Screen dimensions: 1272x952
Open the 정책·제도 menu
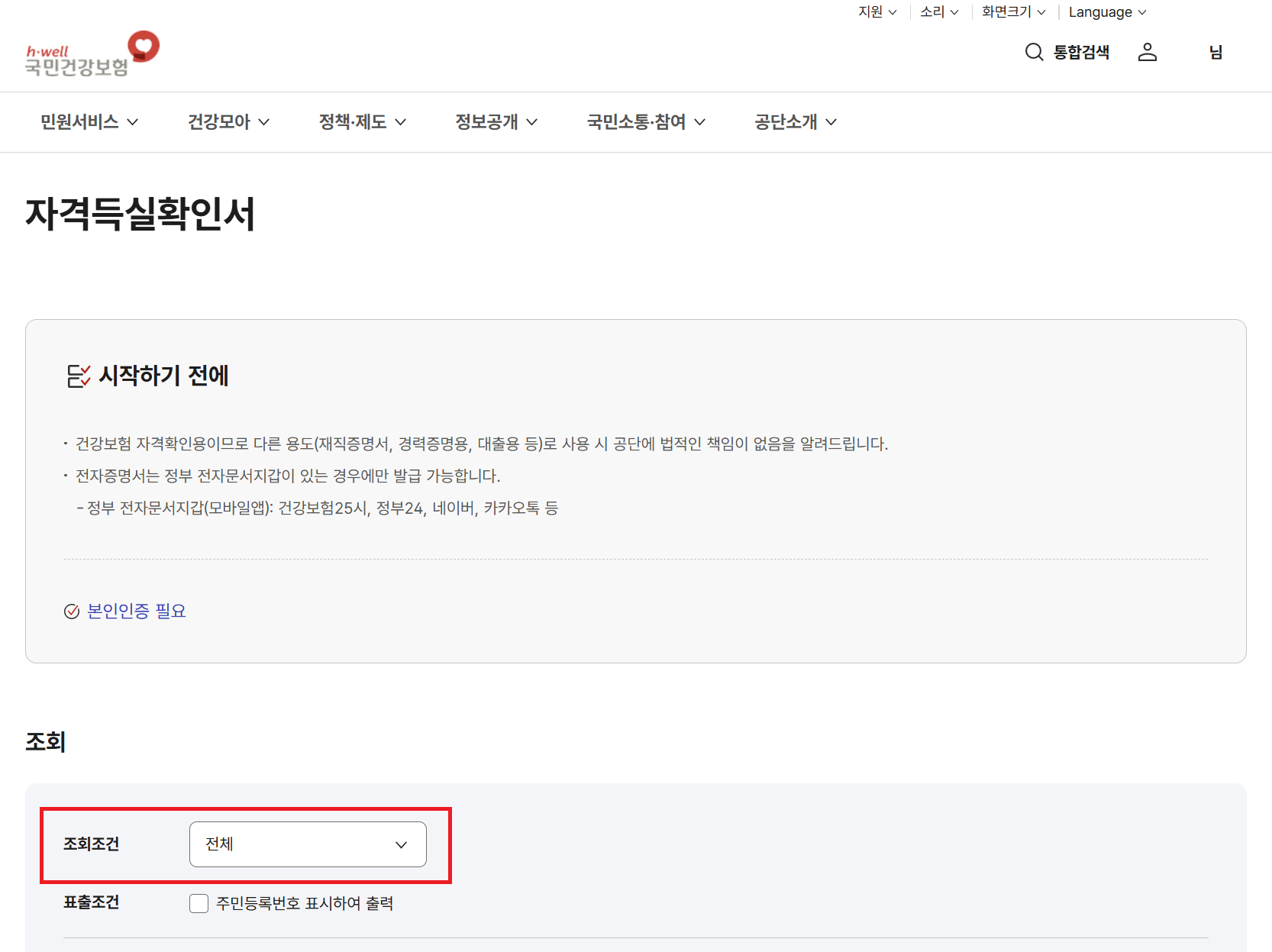point(362,122)
